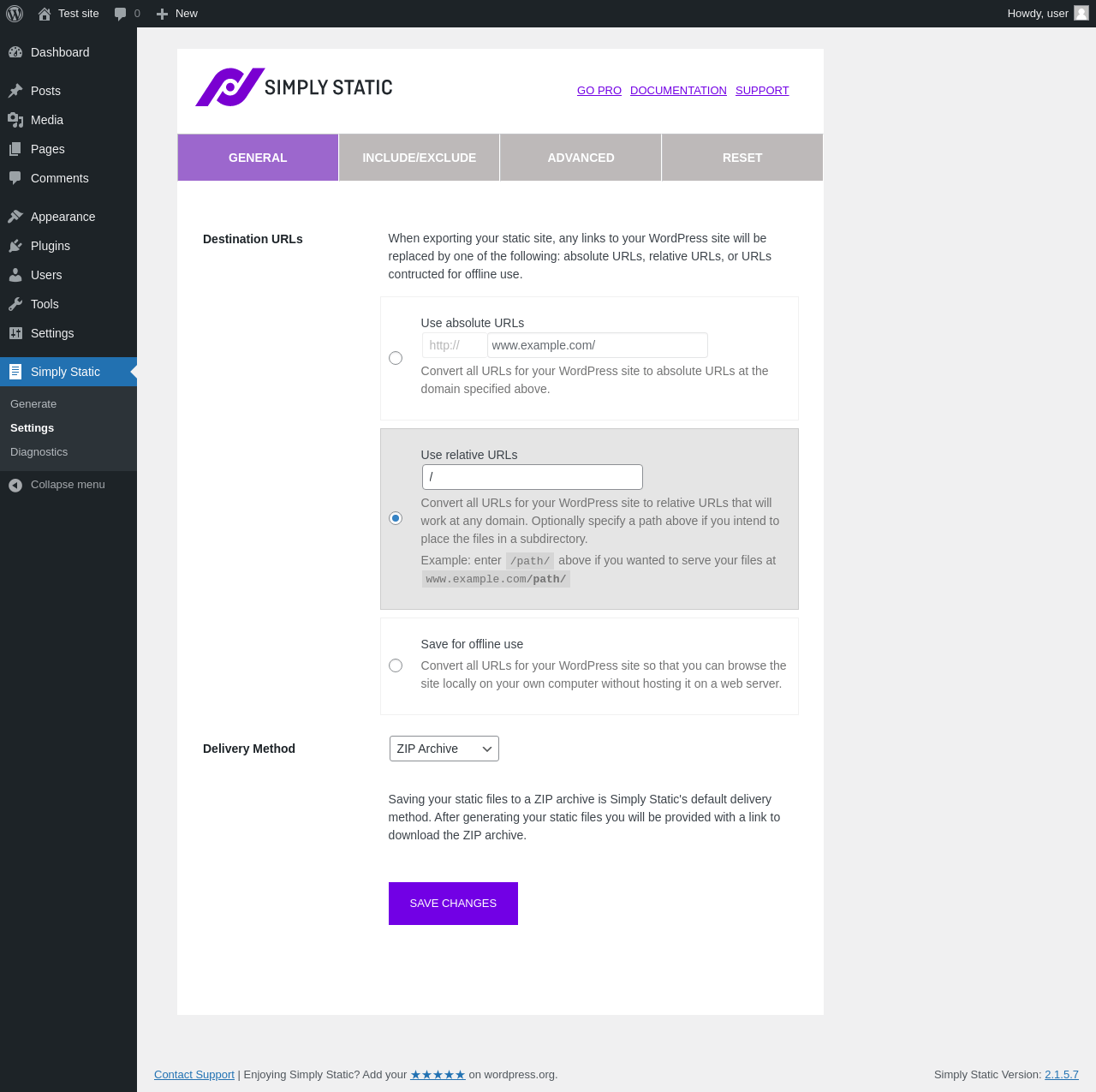Viewport: 1096px width, 1092px height.
Task: Click the Collapse menu label
Action: (68, 485)
